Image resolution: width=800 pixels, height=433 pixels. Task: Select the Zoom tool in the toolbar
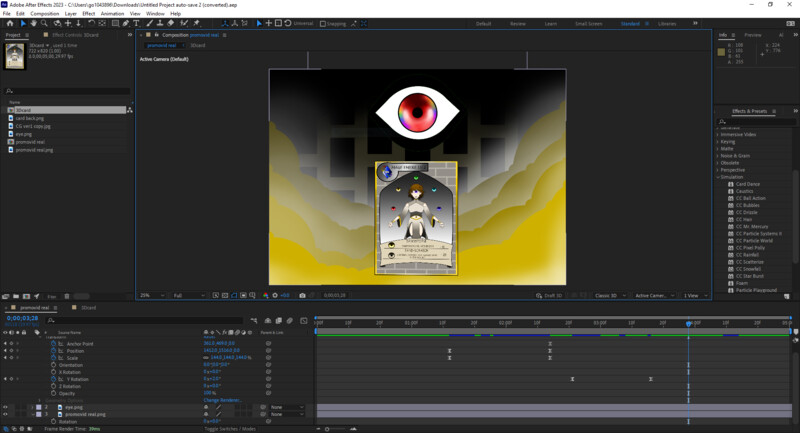pyautogui.click(x=46, y=23)
